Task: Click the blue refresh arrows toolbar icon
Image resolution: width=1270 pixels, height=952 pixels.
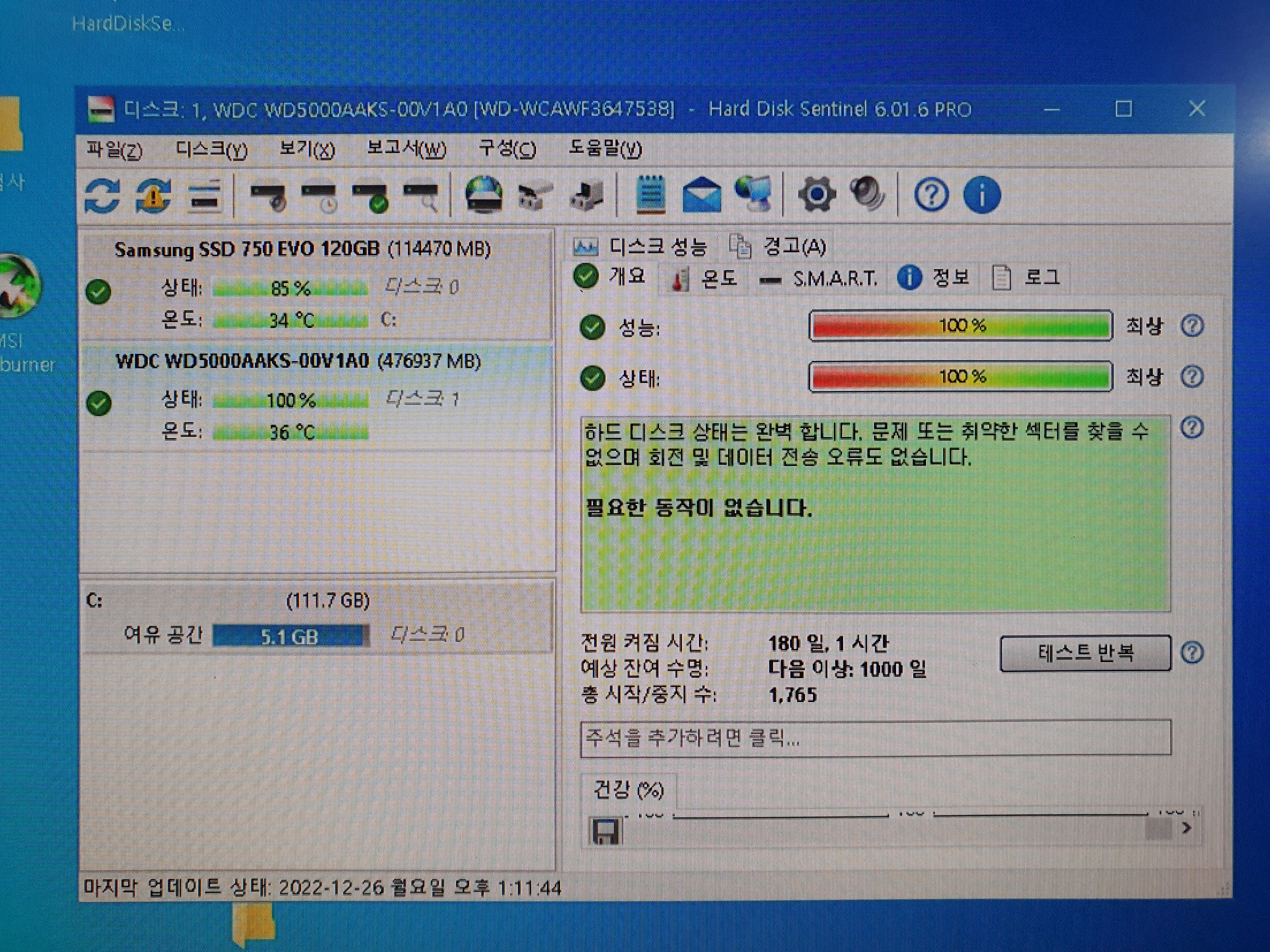Action: [102, 196]
